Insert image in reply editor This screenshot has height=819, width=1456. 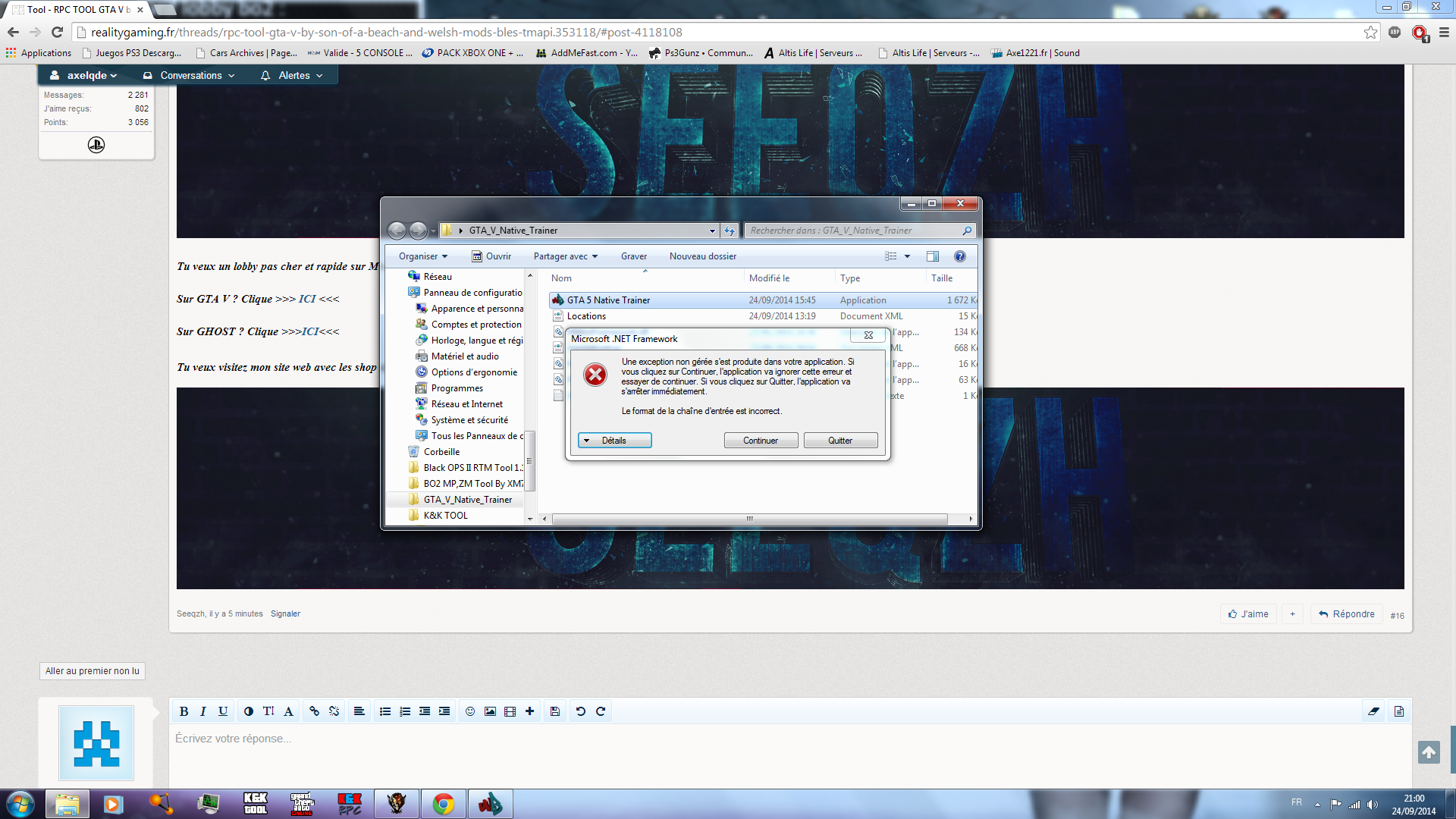tap(490, 711)
